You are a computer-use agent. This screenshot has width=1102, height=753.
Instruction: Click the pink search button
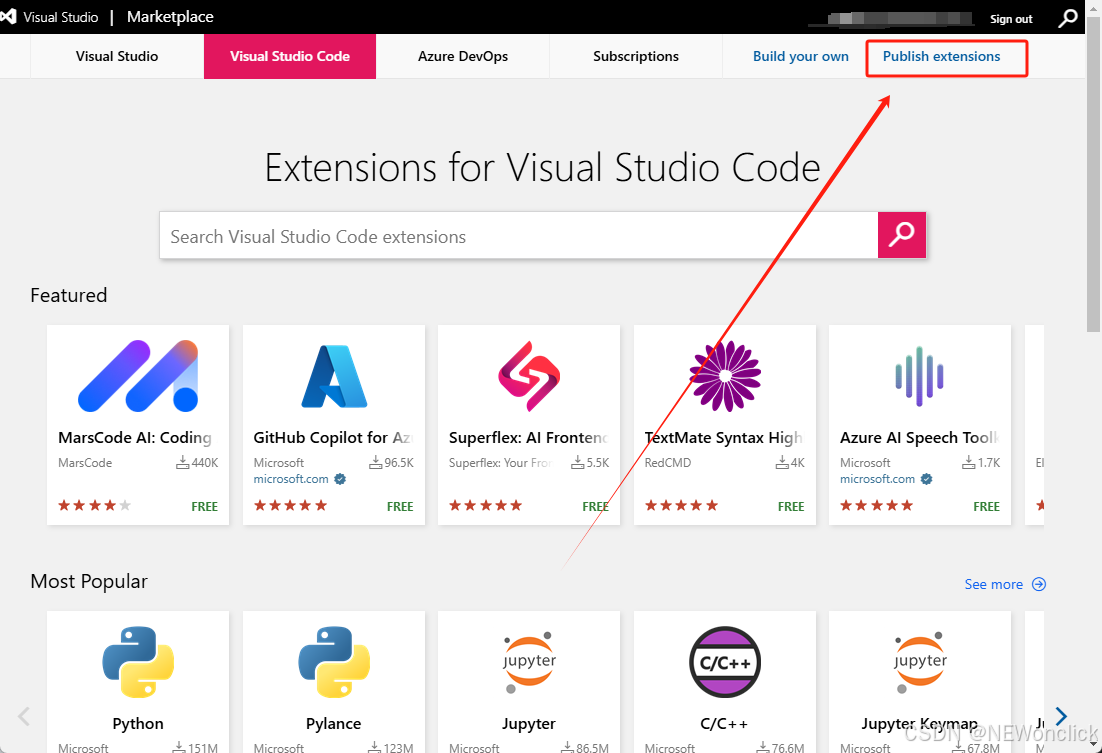[902, 235]
